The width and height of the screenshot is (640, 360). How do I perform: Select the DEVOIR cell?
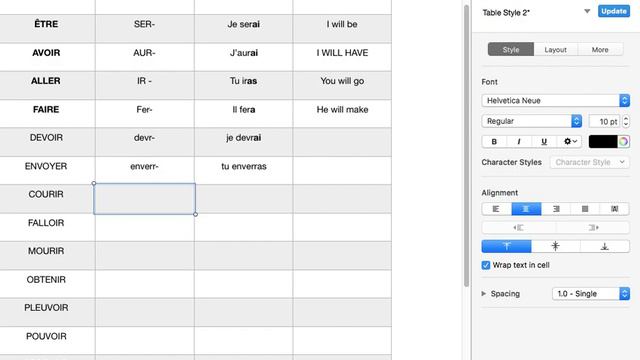(46, 142)
